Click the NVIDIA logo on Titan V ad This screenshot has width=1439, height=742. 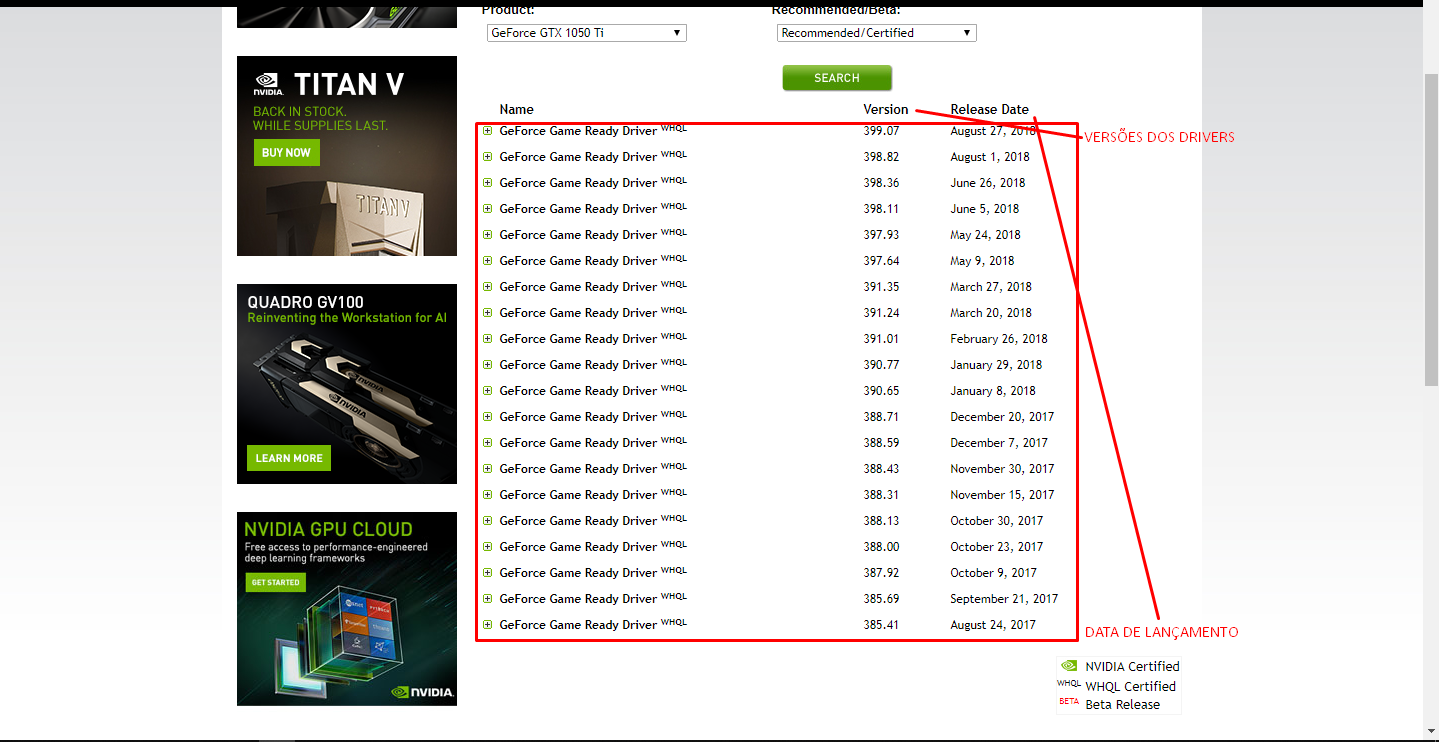(x=267, y=82)
